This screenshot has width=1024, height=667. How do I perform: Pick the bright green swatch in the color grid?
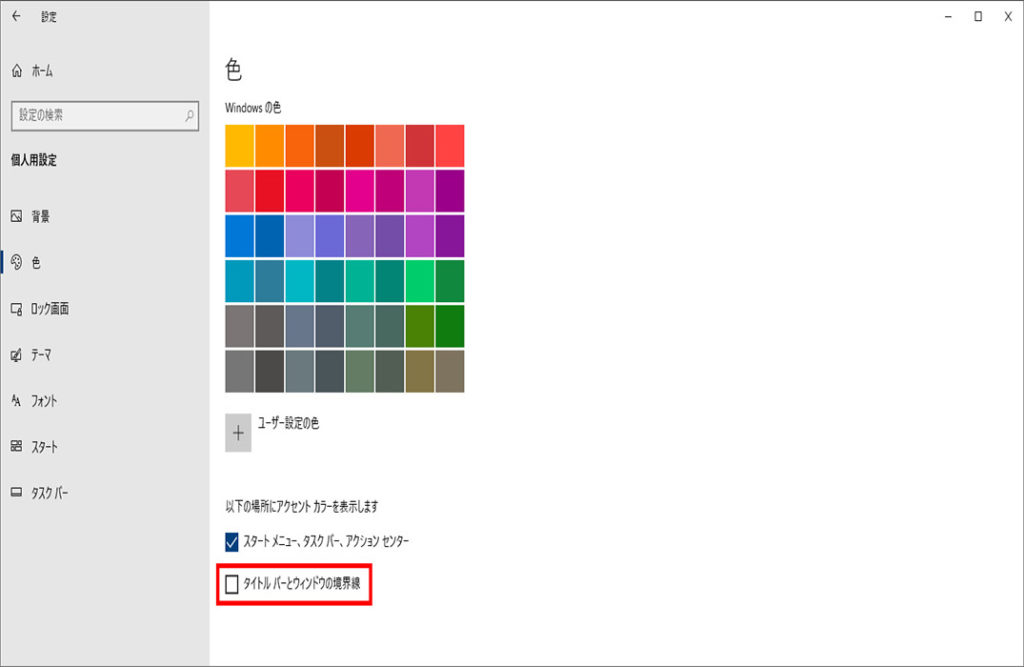point(420,280)
